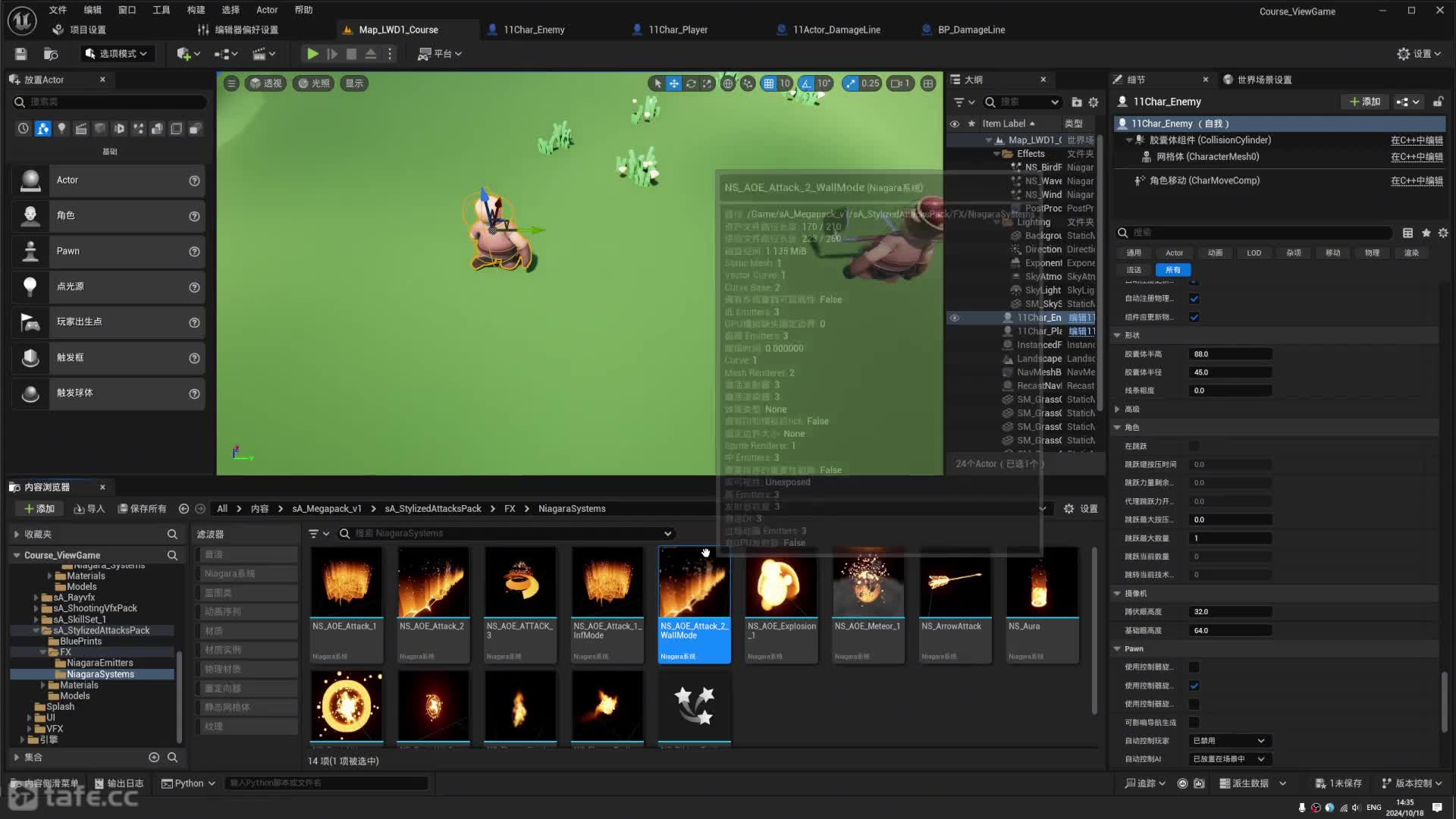This screenshot has height=819, width=1456.
Task: Open the 工具 menu
Action: pos(162,10)
